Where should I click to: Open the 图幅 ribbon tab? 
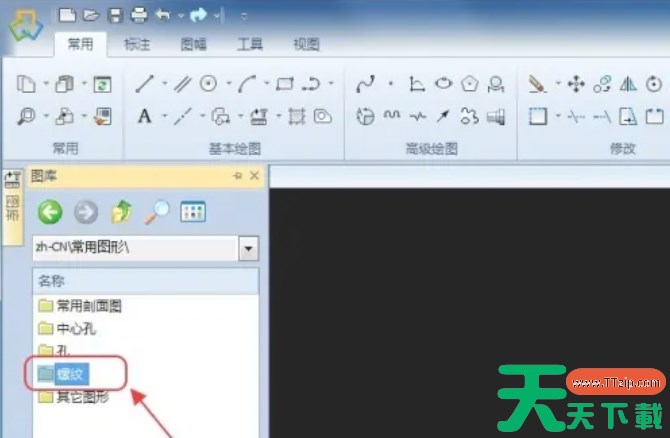[193, 44]
